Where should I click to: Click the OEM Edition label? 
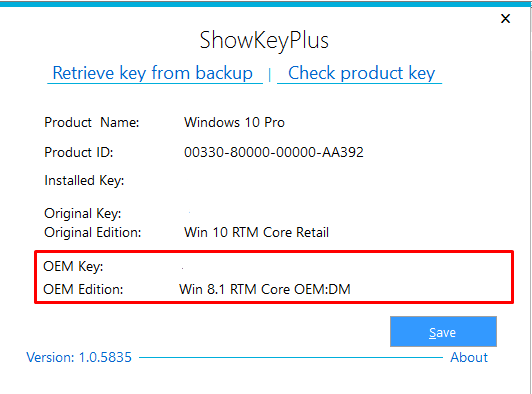[83, 289]
